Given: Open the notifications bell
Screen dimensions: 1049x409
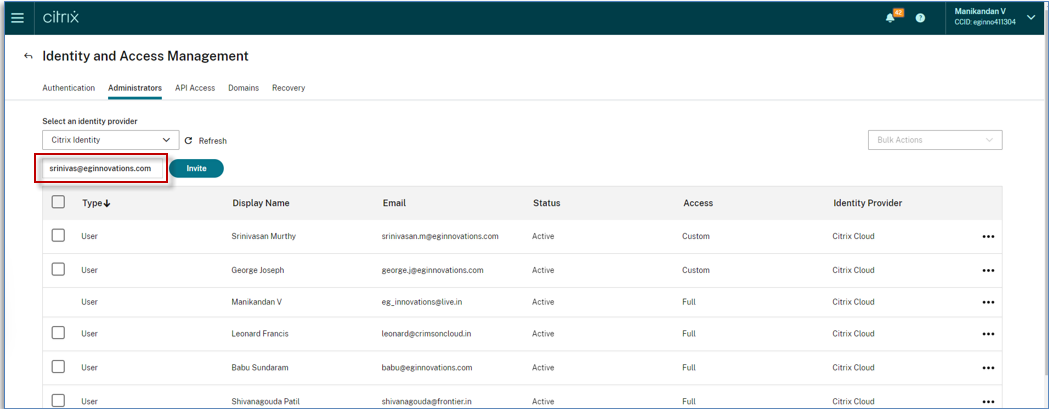Looking at the screenshot, I should coord(890,19).
